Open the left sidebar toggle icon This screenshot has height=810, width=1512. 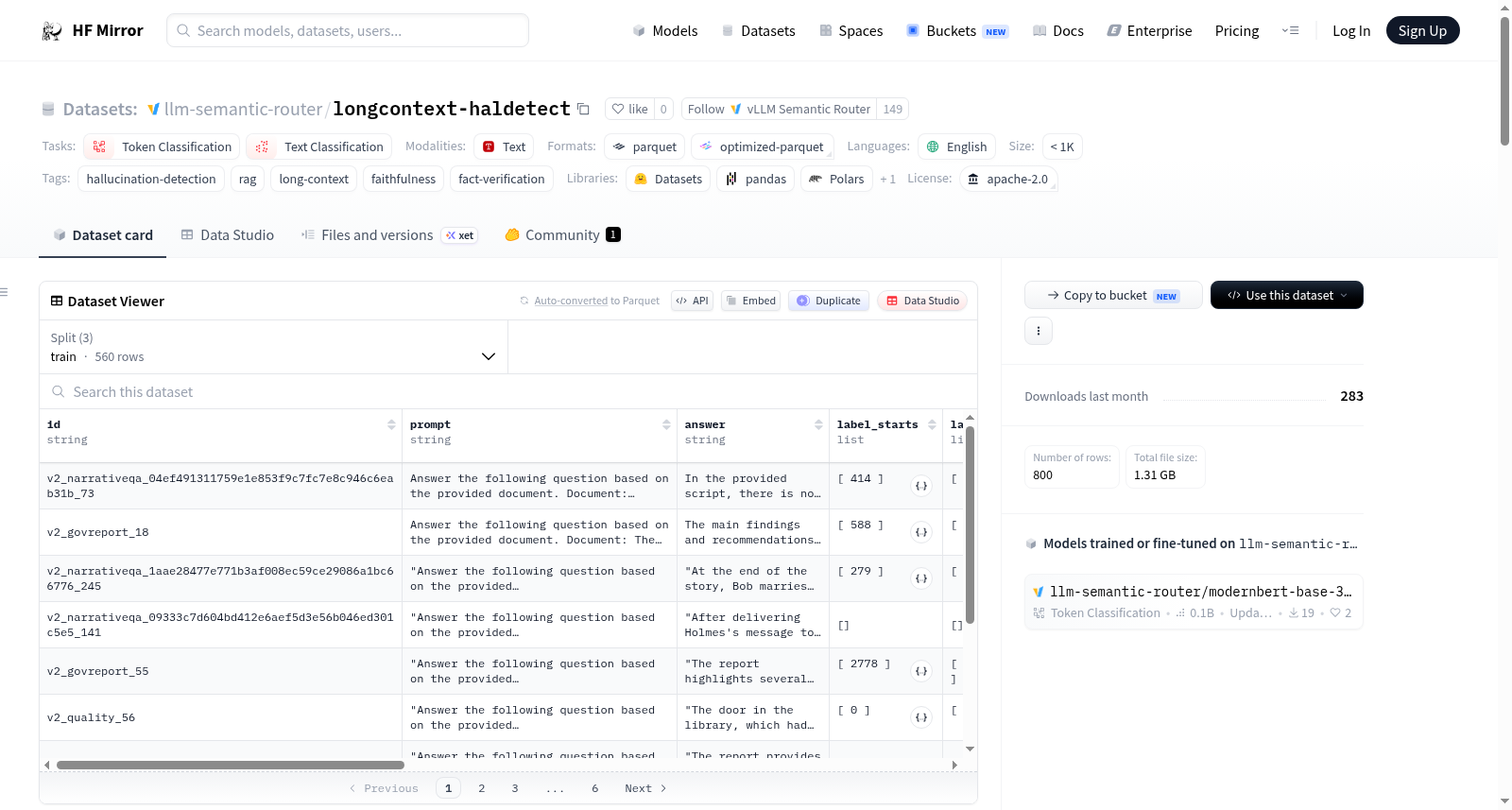click(4, 292)
